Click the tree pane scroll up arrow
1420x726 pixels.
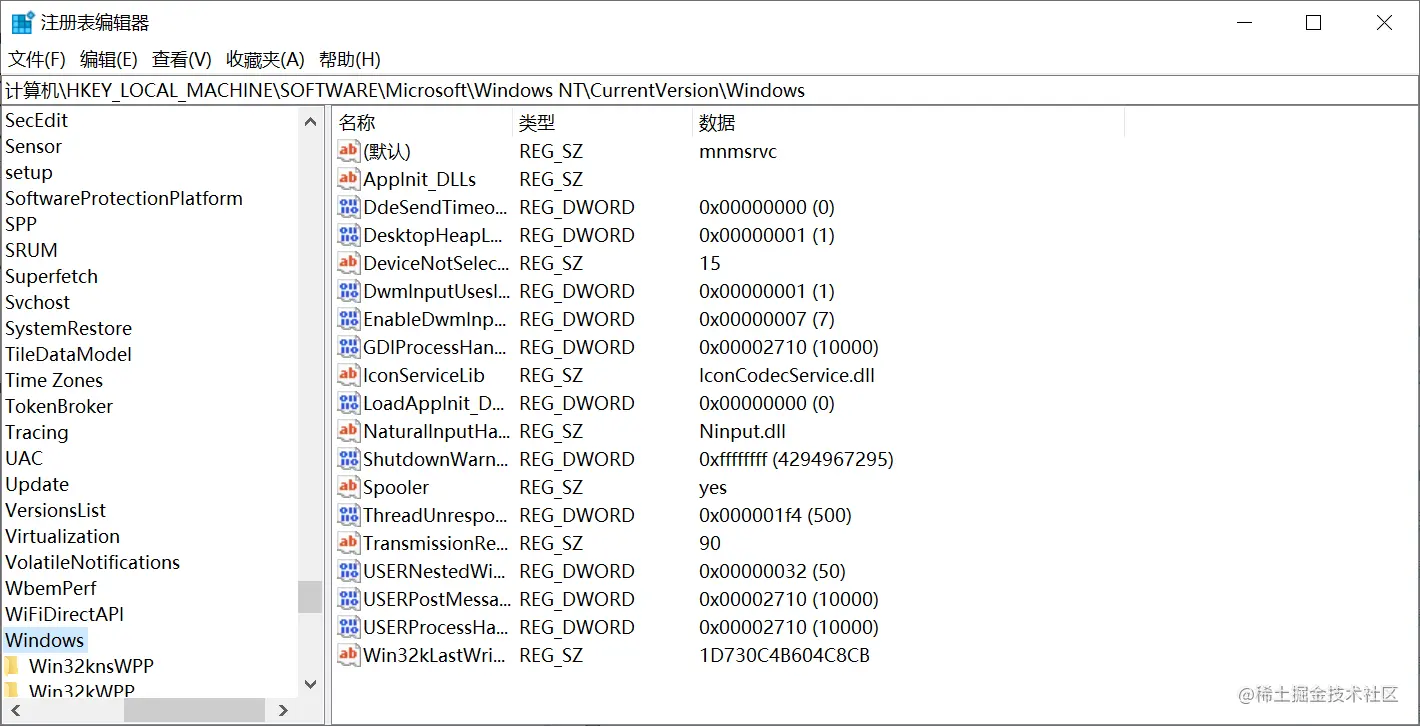(310, 122)
